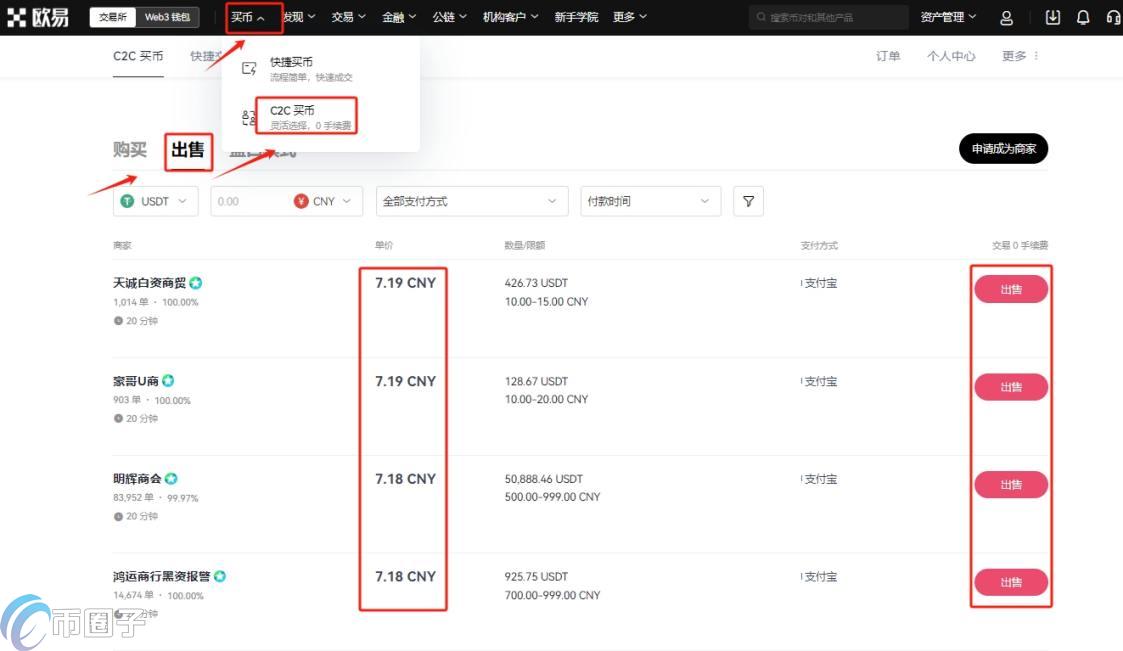
Task: Click 出售 for merchant 明辉商会
Action: click(1011, 485)
